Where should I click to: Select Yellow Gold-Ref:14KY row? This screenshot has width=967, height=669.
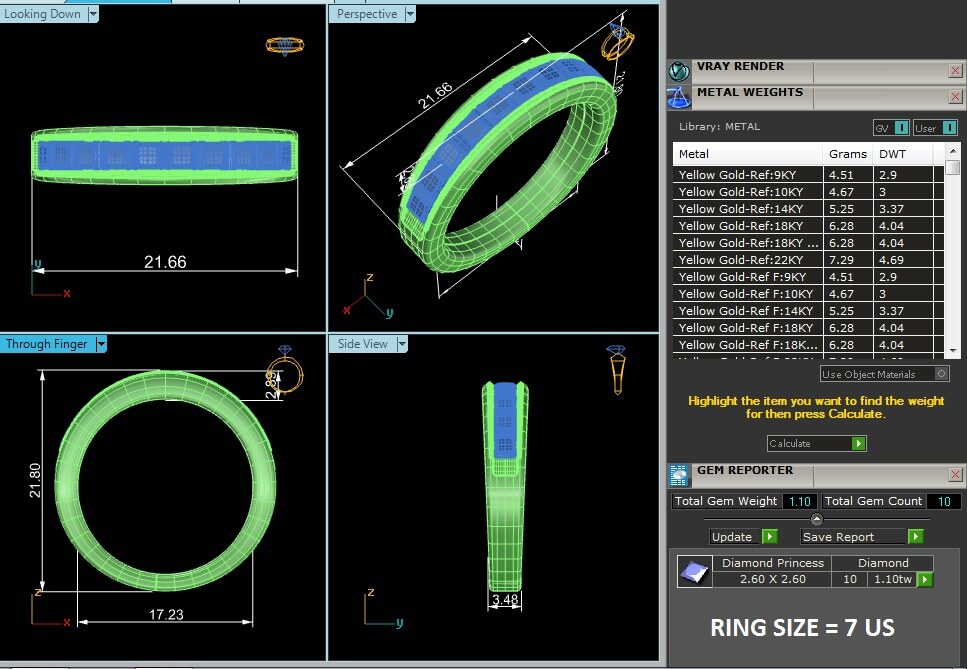(748, 209)
